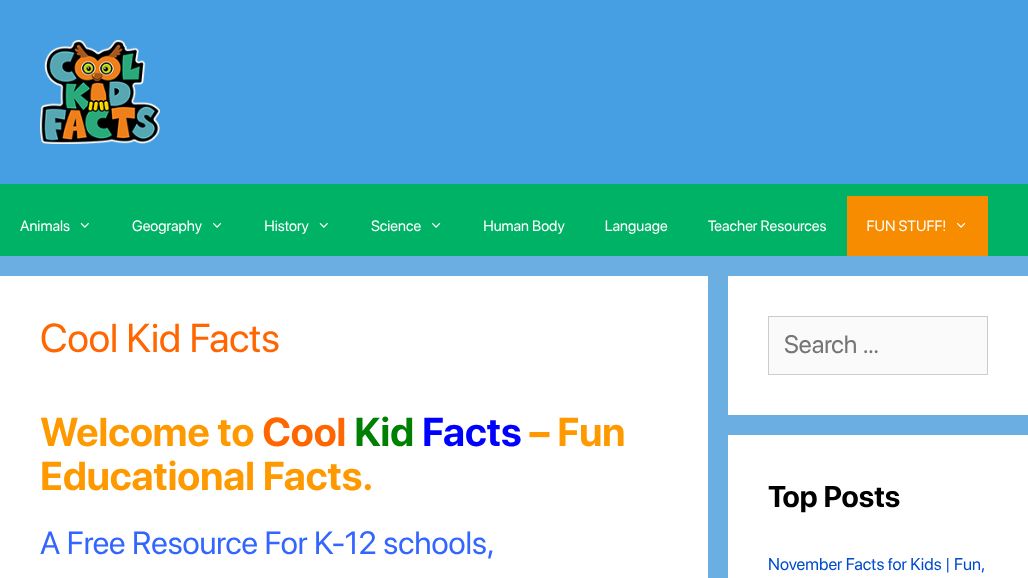Expand the Animals dropdown chevron
Viewport: 1028px width, 578px height.
pyautogui.click(x=84, y=226)
